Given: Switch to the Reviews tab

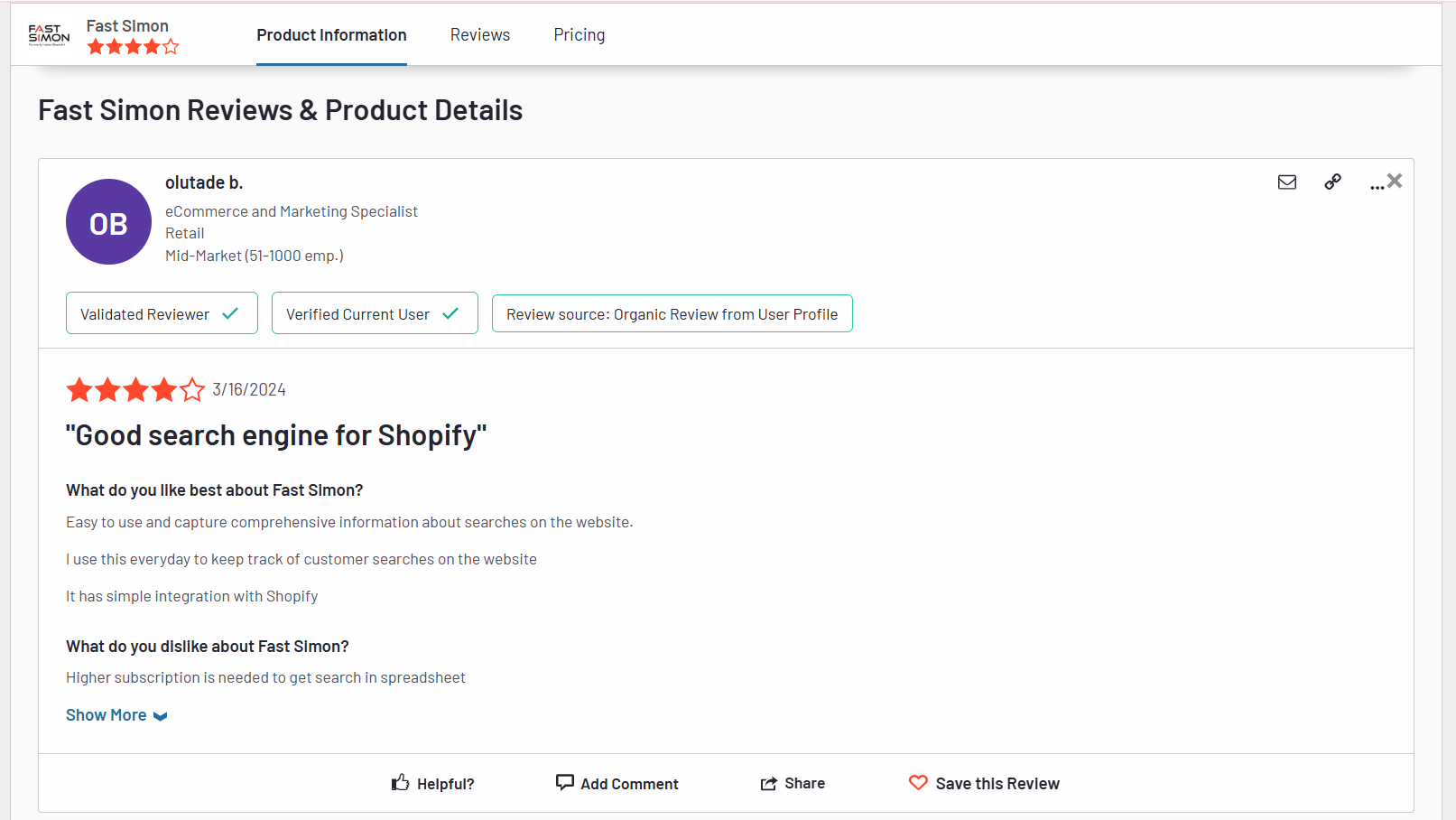Looking at the screenshot, I should (480, 35).
